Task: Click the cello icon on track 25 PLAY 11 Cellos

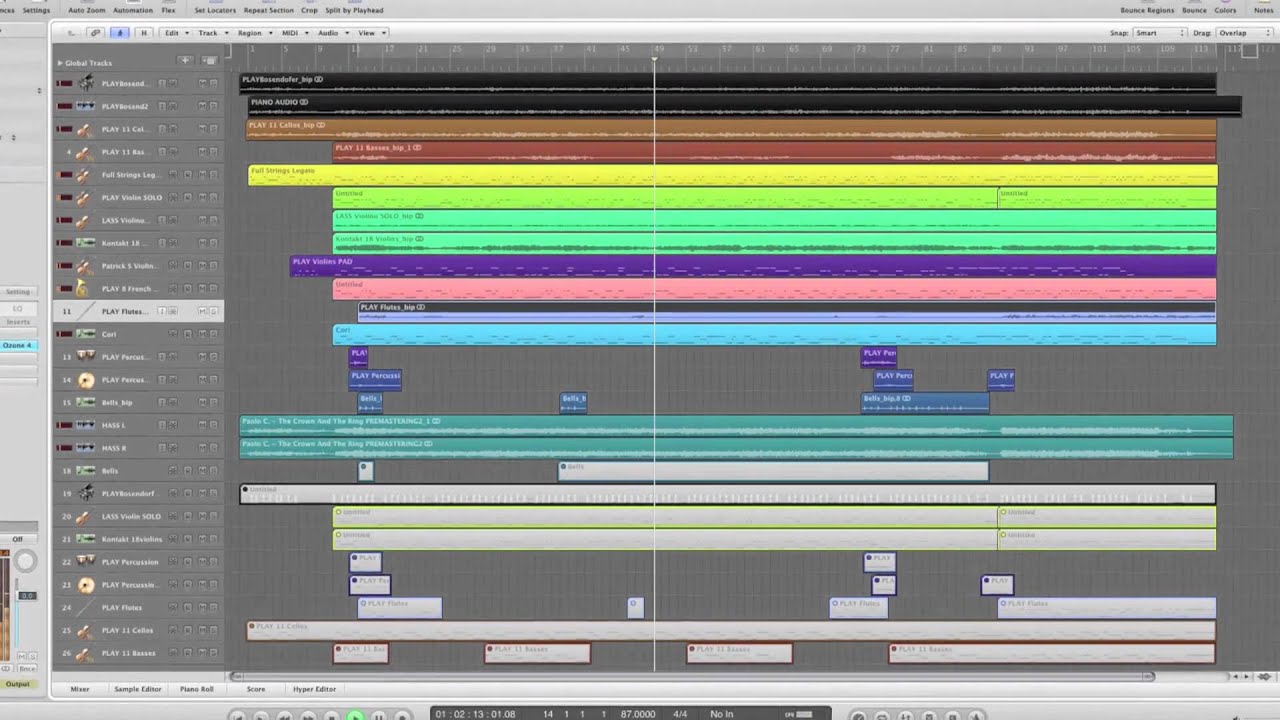Action: 86,630
